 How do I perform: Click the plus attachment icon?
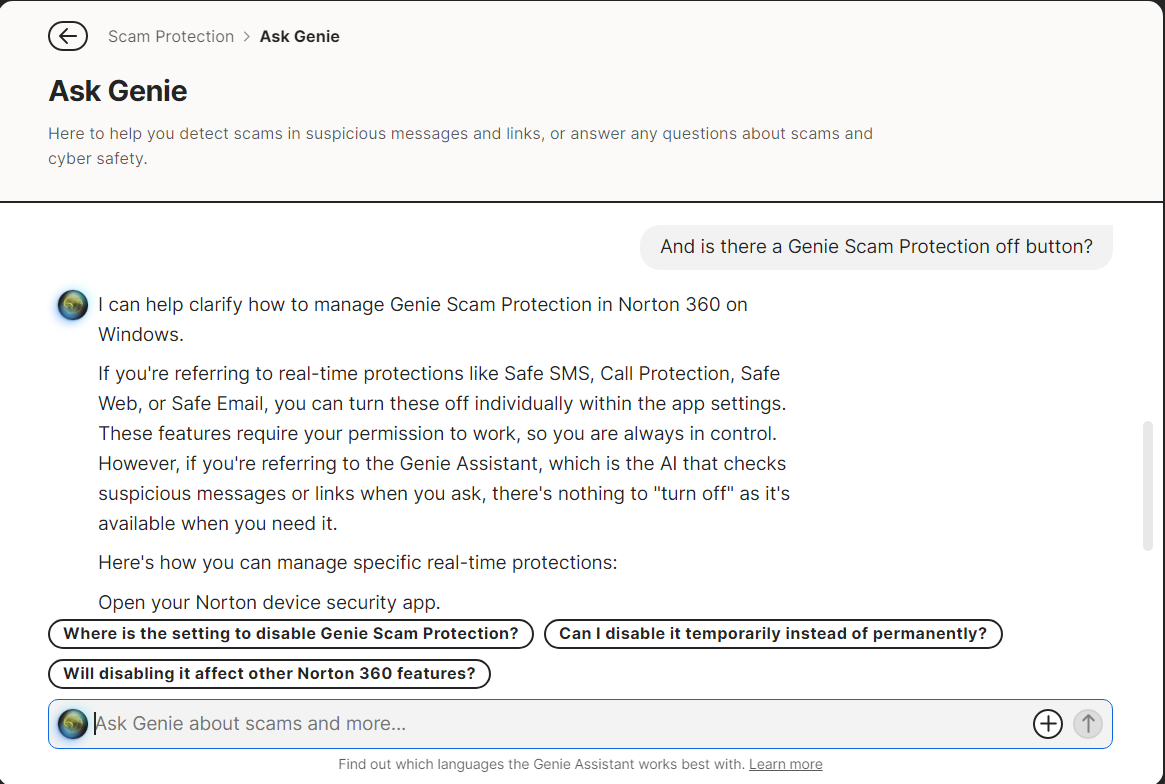pos(1047,724)
